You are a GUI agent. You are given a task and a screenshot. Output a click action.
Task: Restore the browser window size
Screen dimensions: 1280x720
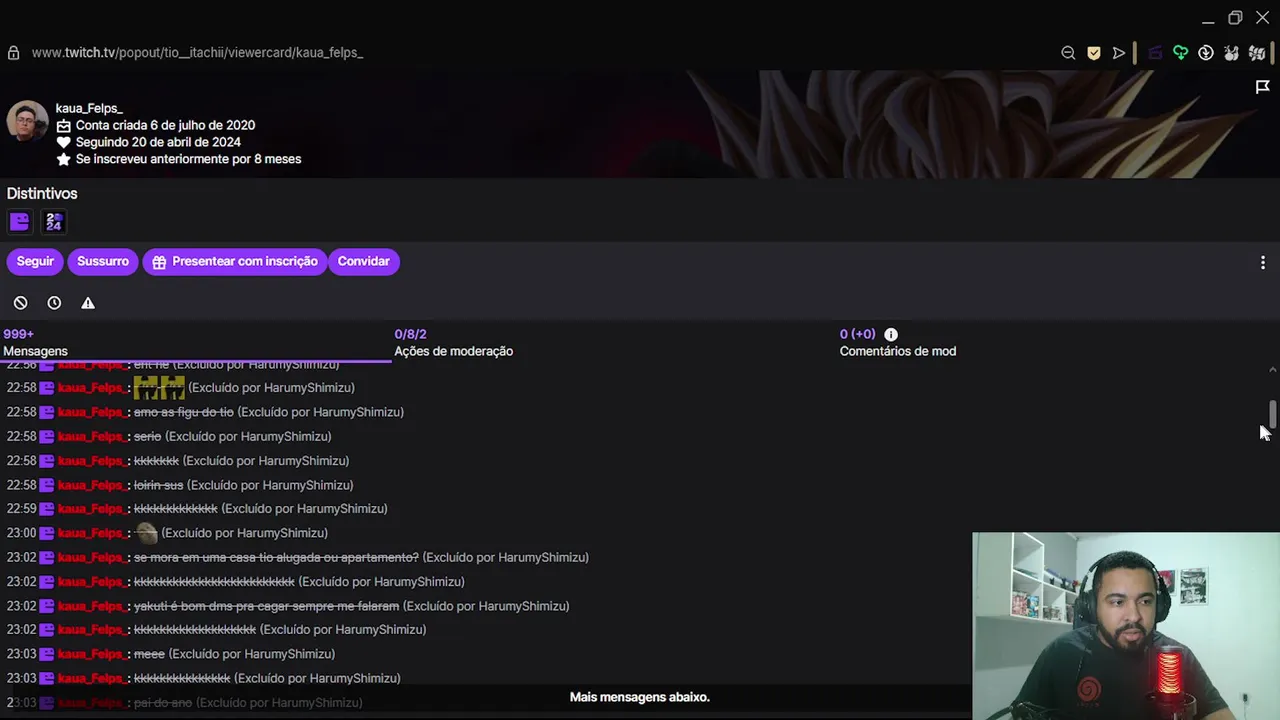point(1235,18)
